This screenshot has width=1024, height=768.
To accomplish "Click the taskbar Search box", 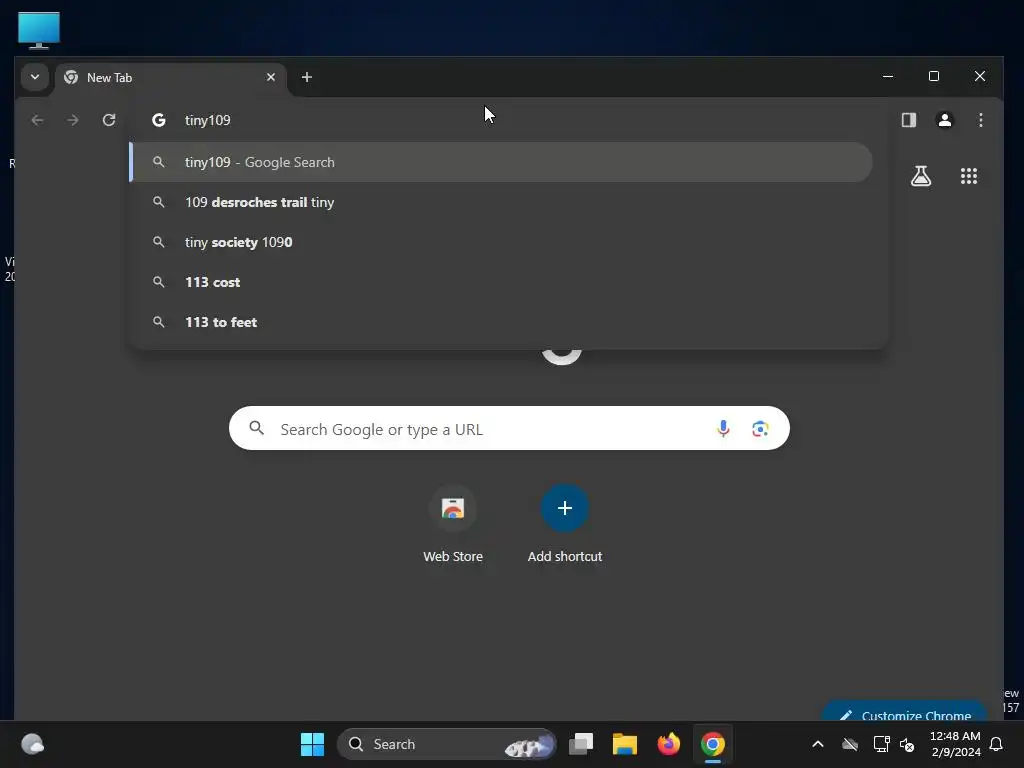I will pos(447,744).
